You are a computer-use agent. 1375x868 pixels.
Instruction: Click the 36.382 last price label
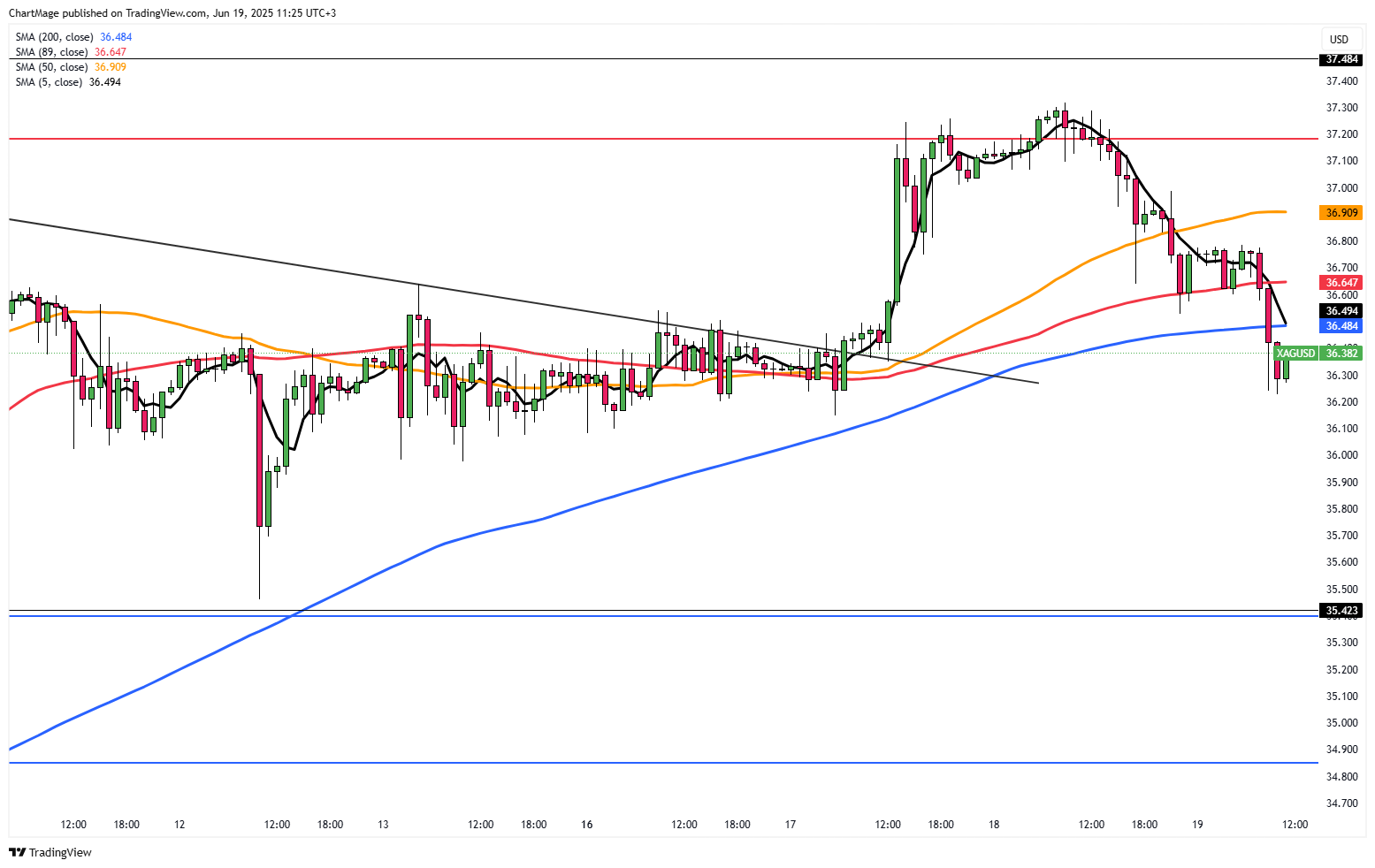[1341, 353]
